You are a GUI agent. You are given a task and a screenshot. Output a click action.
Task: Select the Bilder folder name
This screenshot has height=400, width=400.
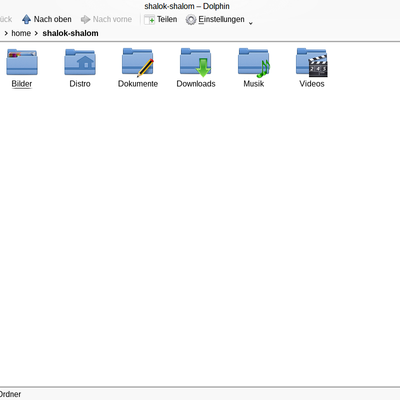(22, 84)
